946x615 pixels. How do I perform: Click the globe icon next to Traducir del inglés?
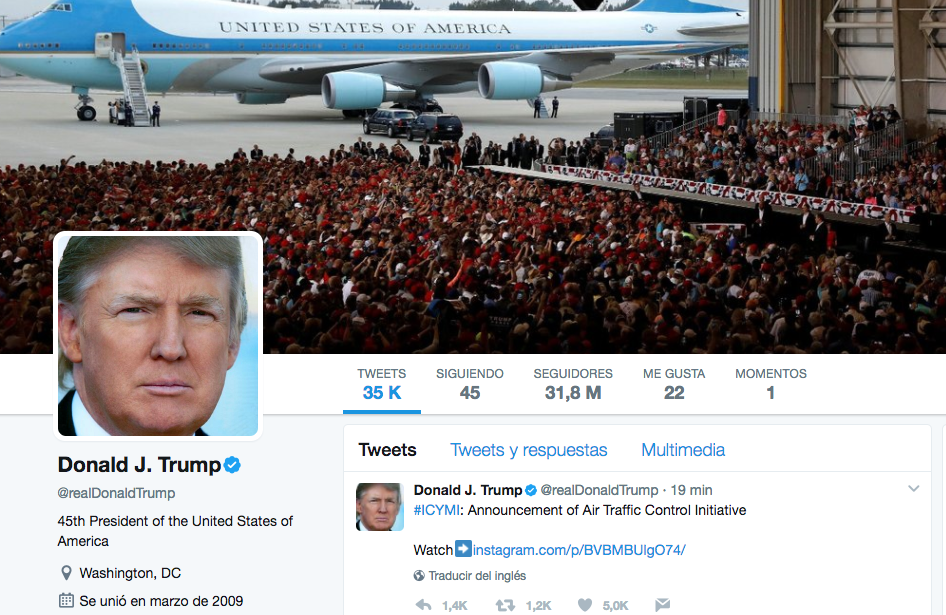coord(419,576)
